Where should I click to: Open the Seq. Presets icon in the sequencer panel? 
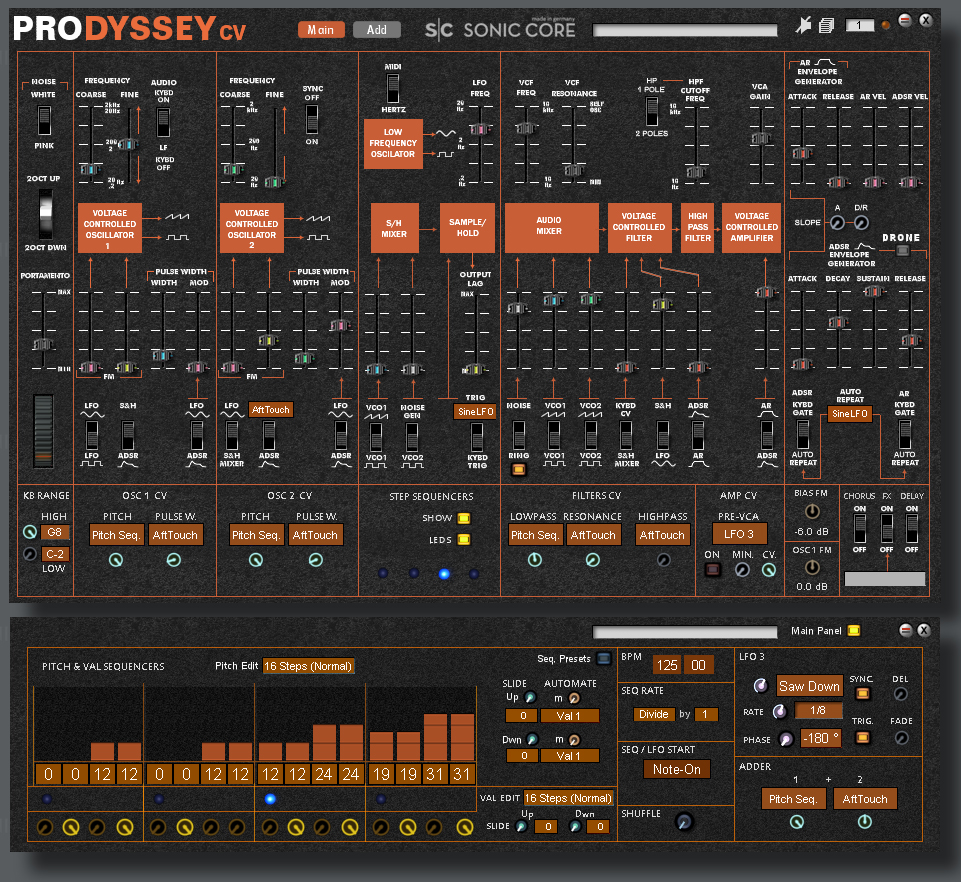[x=604, y=660]
